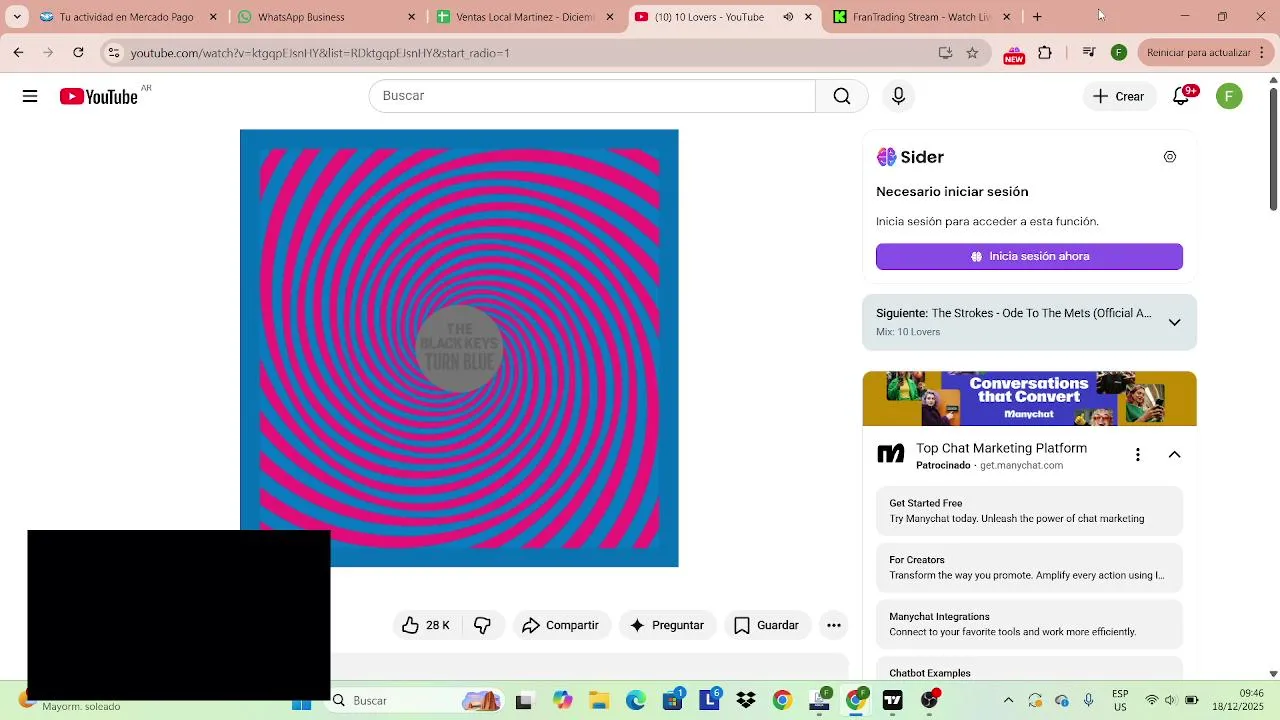The height and width of the screenshot is (720, 1280).
Task: Open Sider panel settings icon
Action: [x=1170, y=157]
